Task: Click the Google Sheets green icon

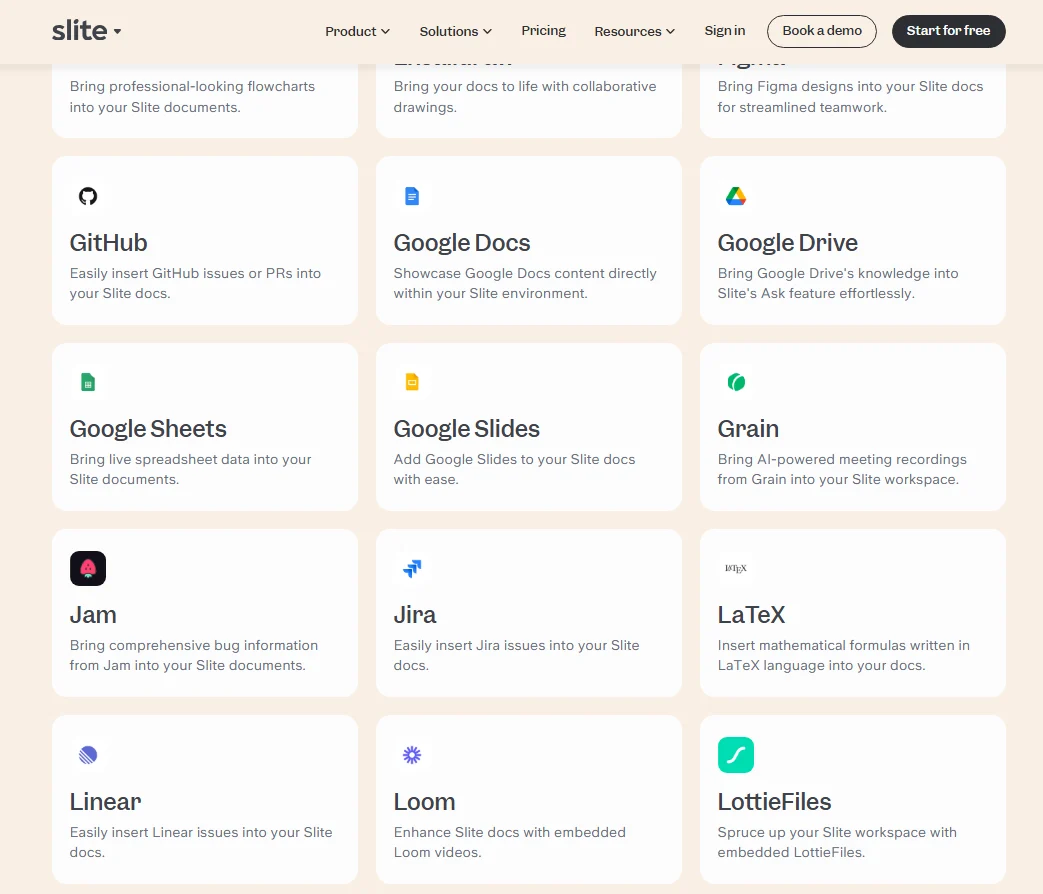Action: click(x=88, y=382)
